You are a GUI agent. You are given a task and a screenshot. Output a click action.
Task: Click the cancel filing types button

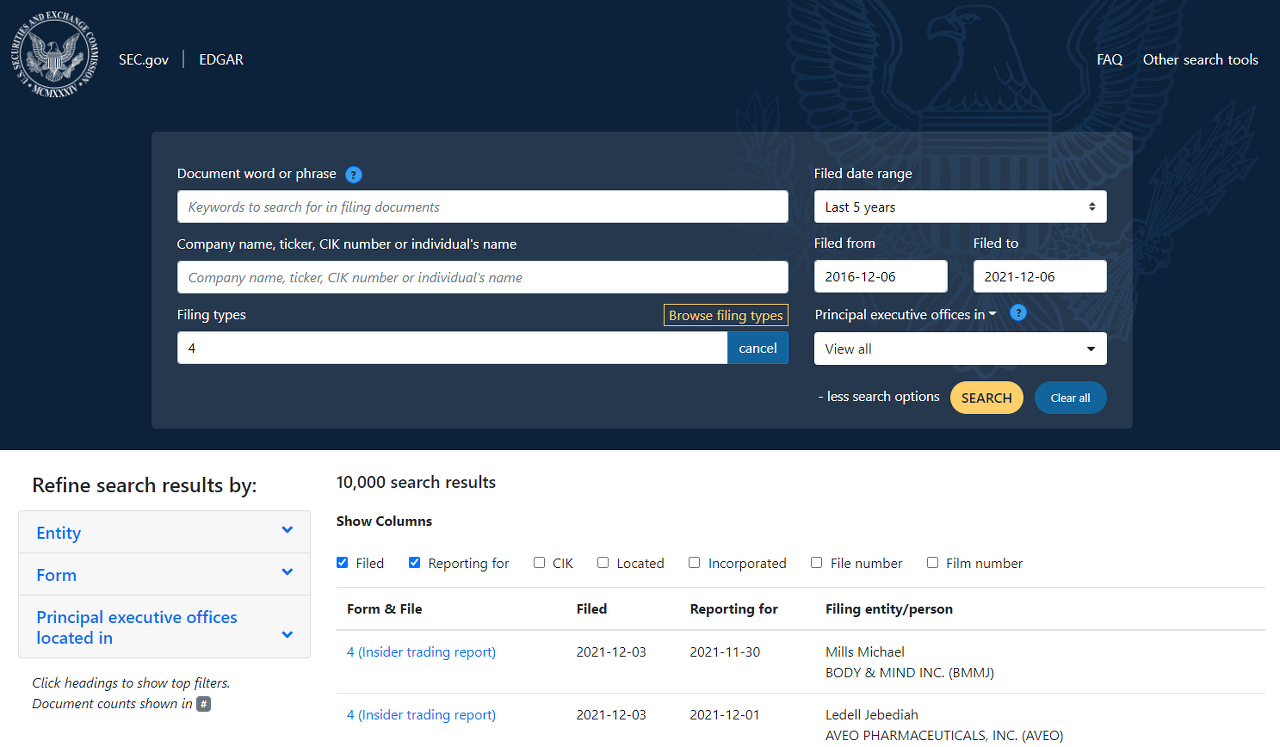tap(758, 348)
